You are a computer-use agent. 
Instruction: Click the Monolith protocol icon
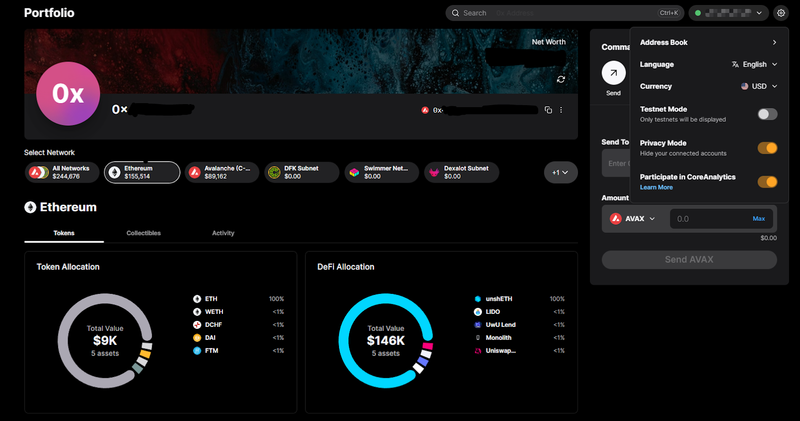(478, 338)
